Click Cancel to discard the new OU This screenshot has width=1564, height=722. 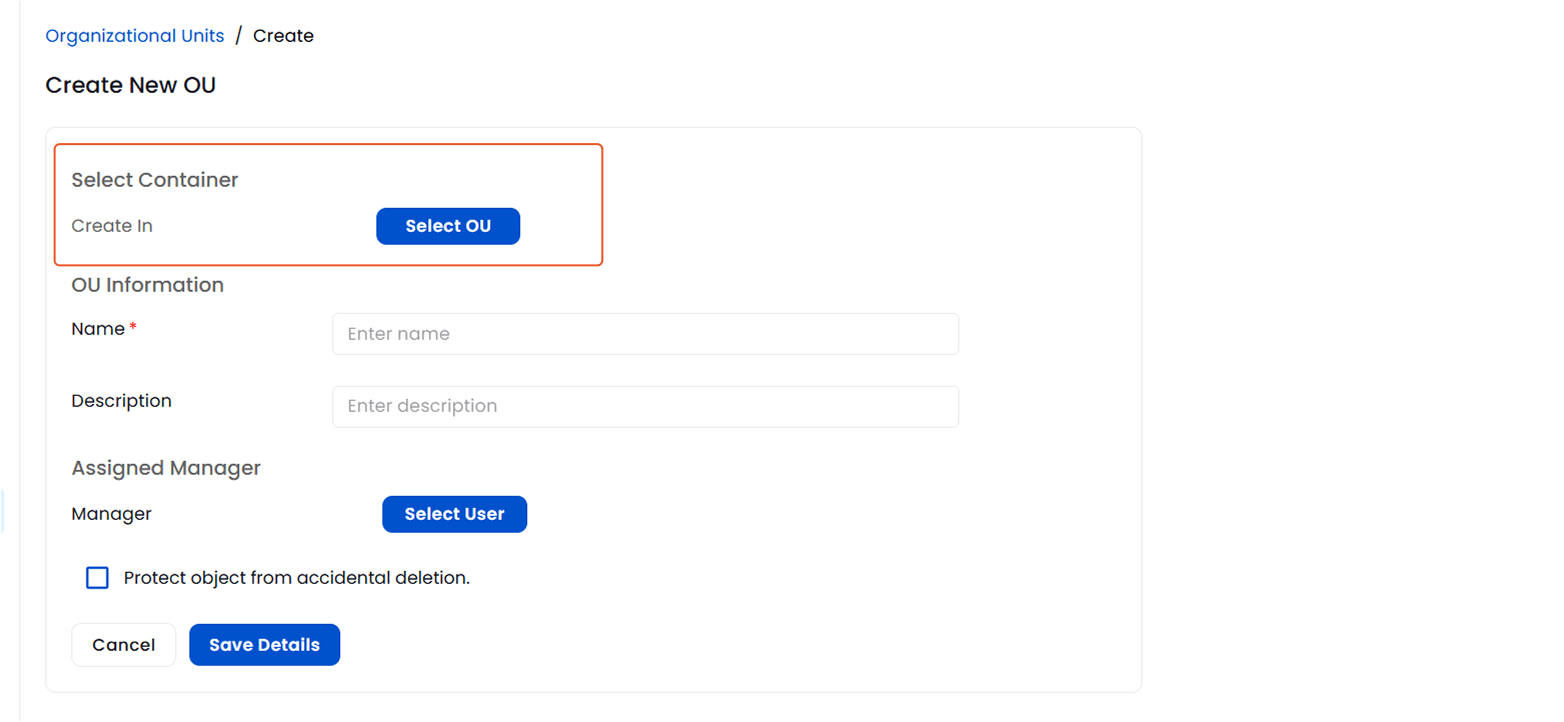point(123,644)
